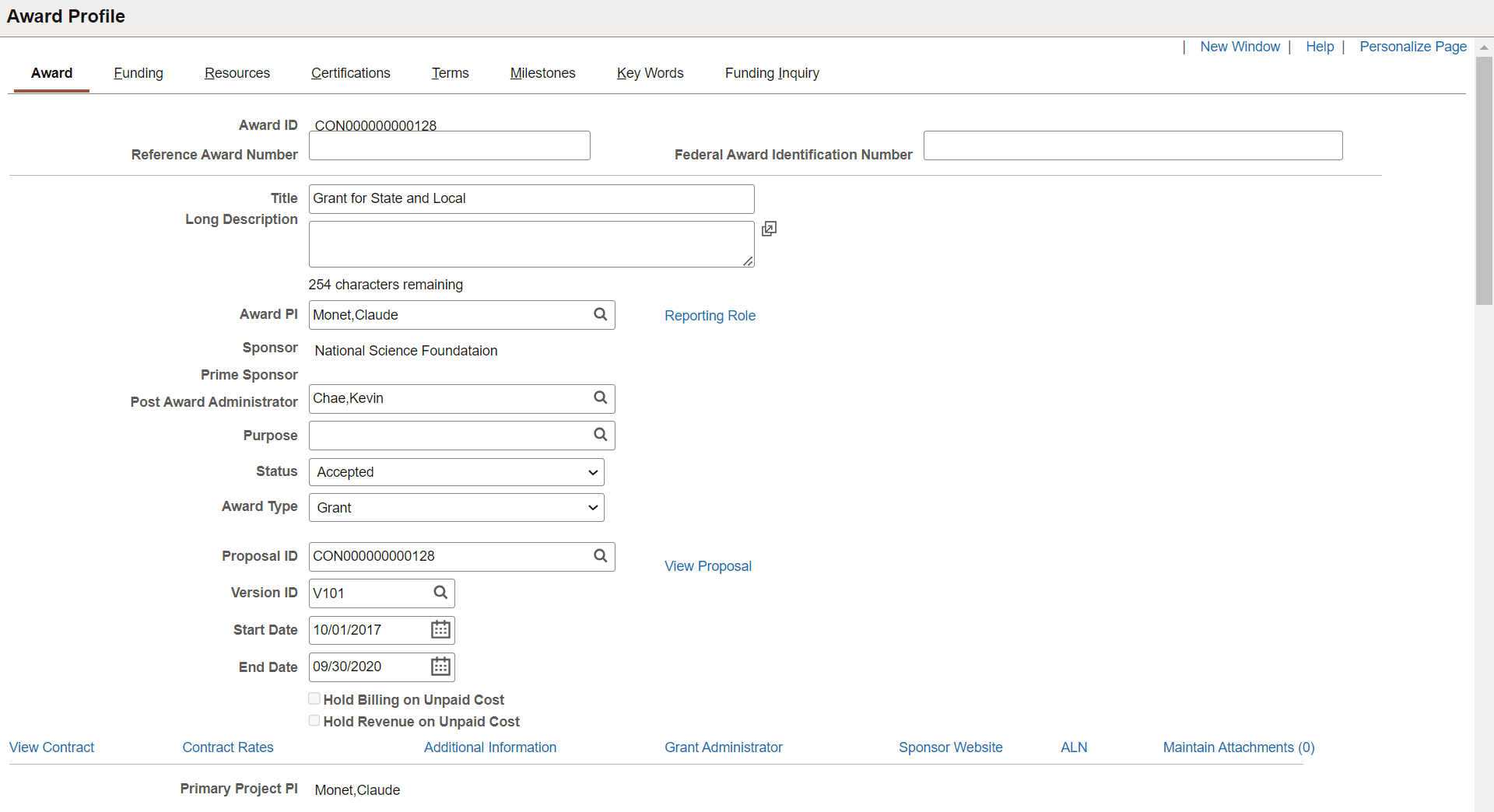Open Maintain Attachments (0) link
Viewport: 1494px width, 812px height.
1239,747
